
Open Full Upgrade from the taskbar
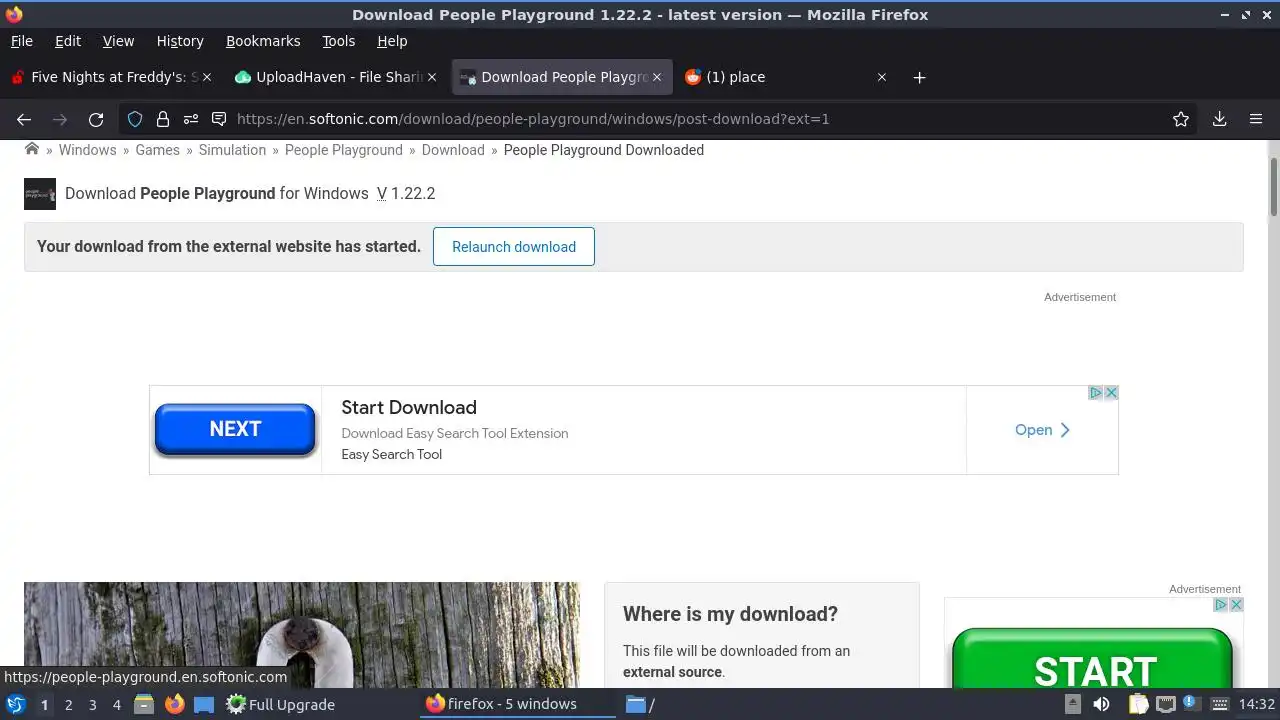tap(280, 704)
